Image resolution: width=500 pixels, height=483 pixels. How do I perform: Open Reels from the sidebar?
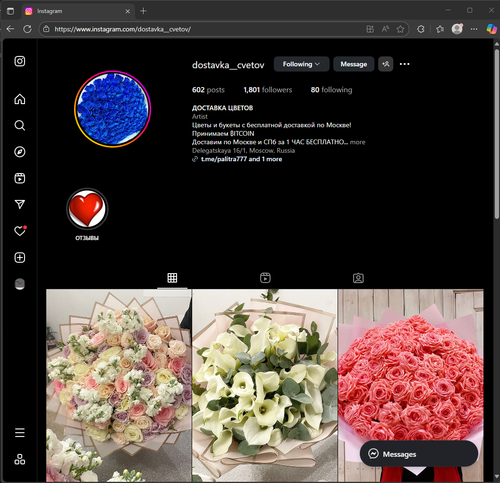(20, 178)
